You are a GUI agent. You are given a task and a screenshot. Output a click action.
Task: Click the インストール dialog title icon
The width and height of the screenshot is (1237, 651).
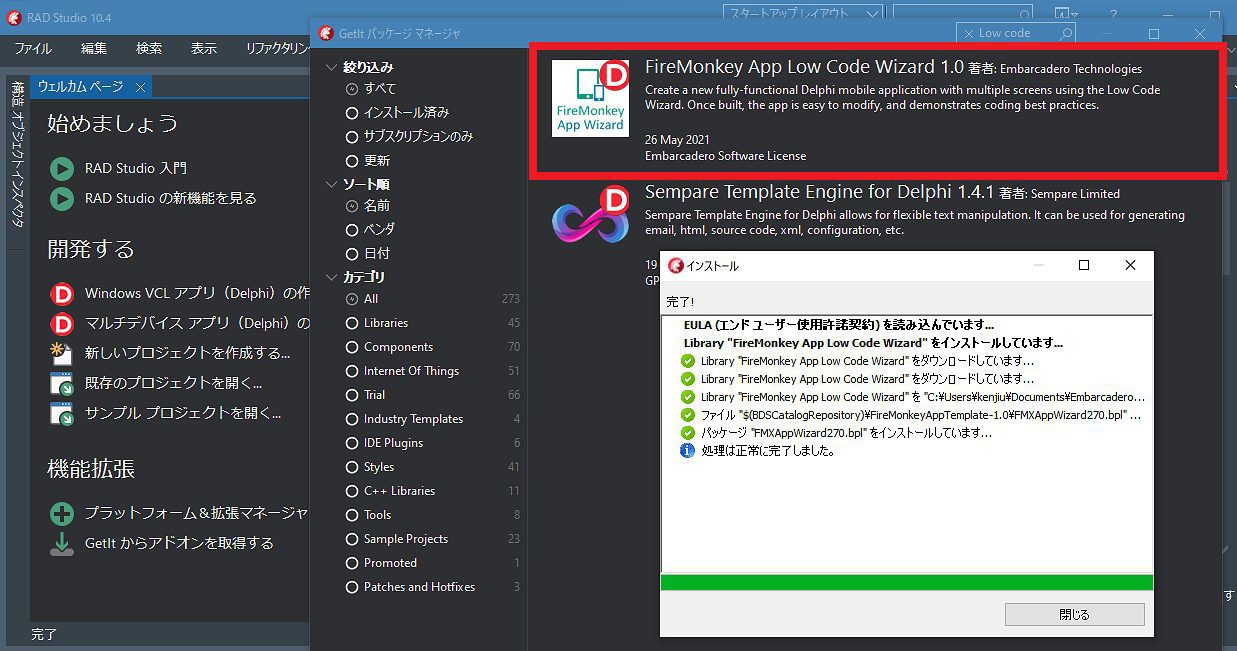675,266
